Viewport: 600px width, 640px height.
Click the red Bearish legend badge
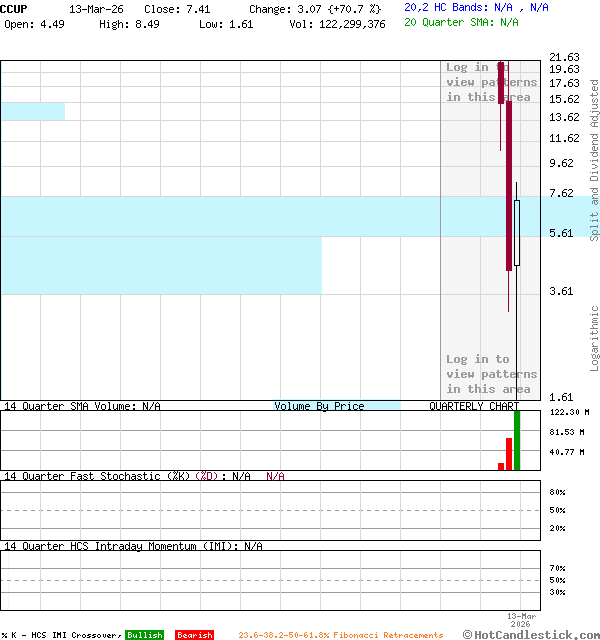point(194,635)
